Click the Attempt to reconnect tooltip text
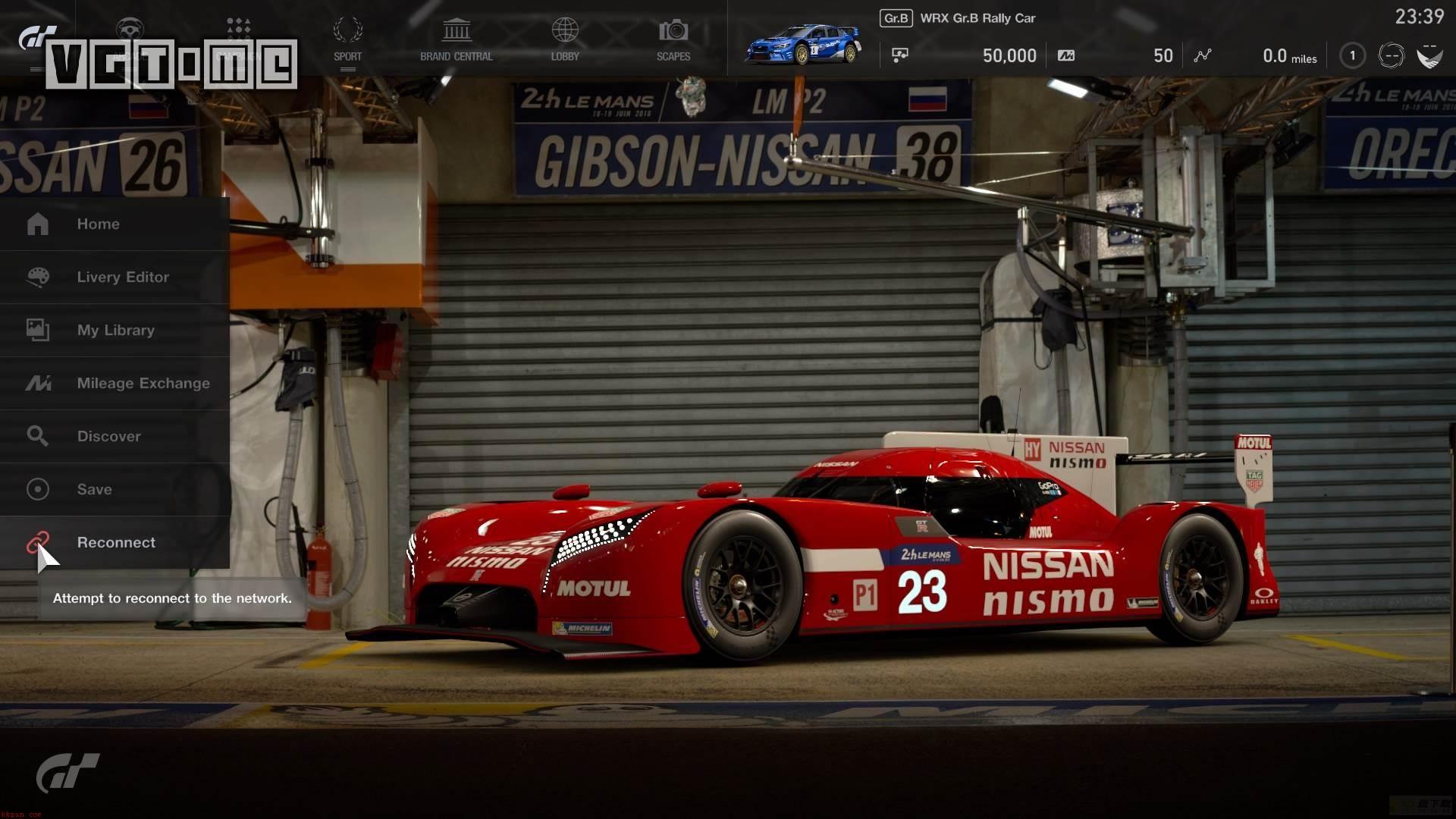1456x819 pixels. pyautogui.click(x=172, y=598)
